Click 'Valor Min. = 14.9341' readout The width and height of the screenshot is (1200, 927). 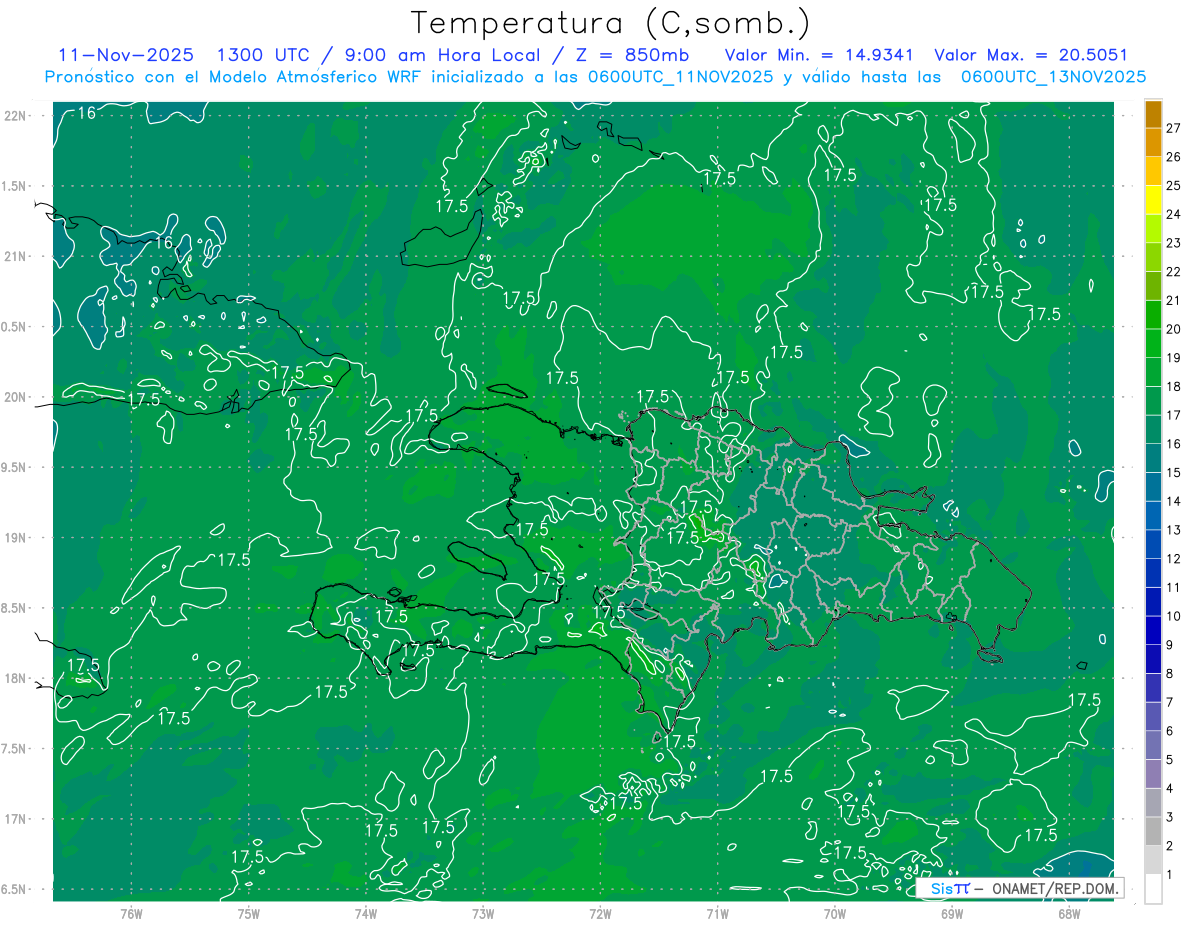point(821,55)
